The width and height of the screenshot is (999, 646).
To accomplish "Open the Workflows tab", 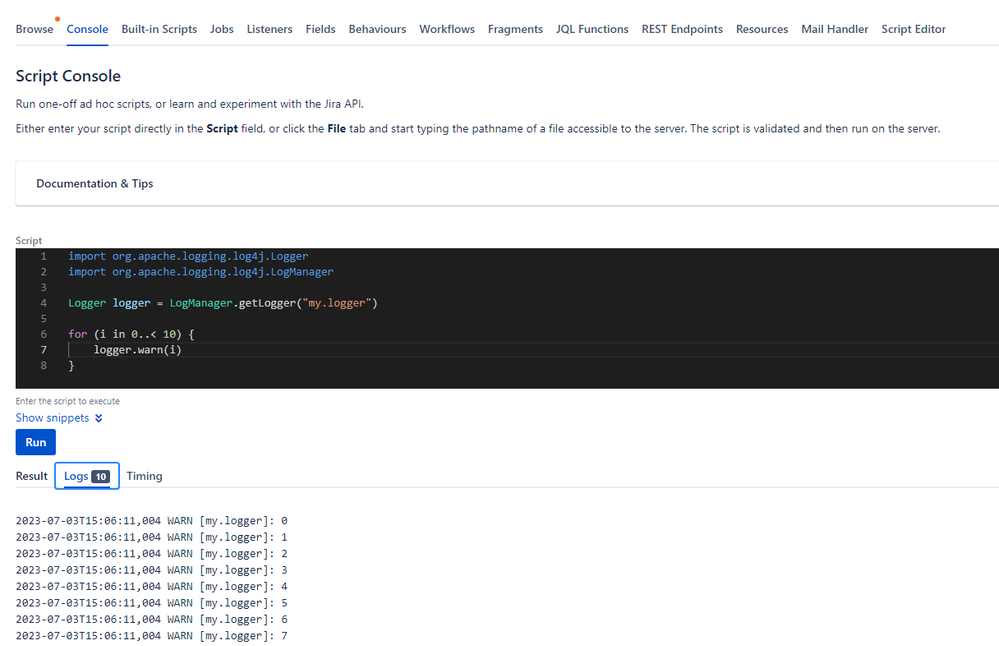I will 447,29.
